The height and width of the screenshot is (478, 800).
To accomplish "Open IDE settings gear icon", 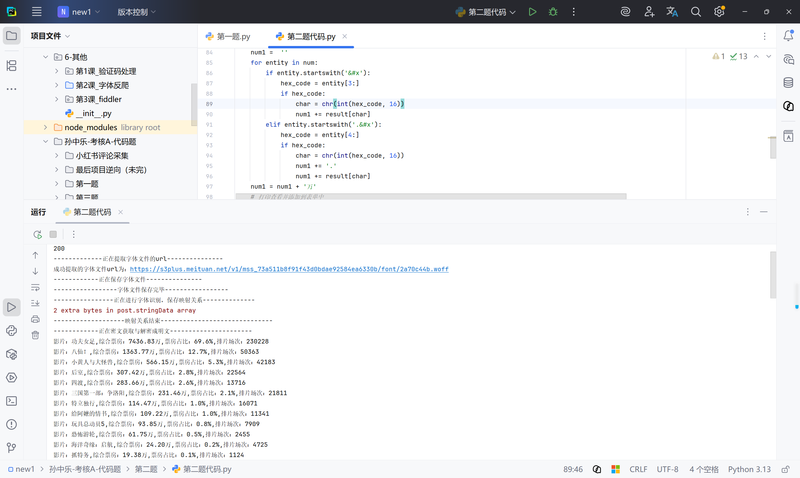I will point(719,12).
